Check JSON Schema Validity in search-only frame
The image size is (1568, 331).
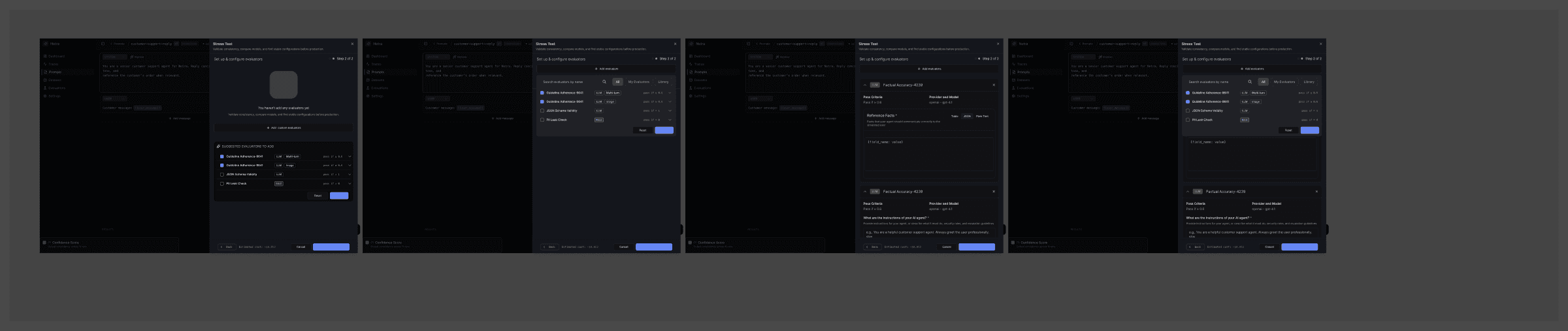tap(542, 111)
